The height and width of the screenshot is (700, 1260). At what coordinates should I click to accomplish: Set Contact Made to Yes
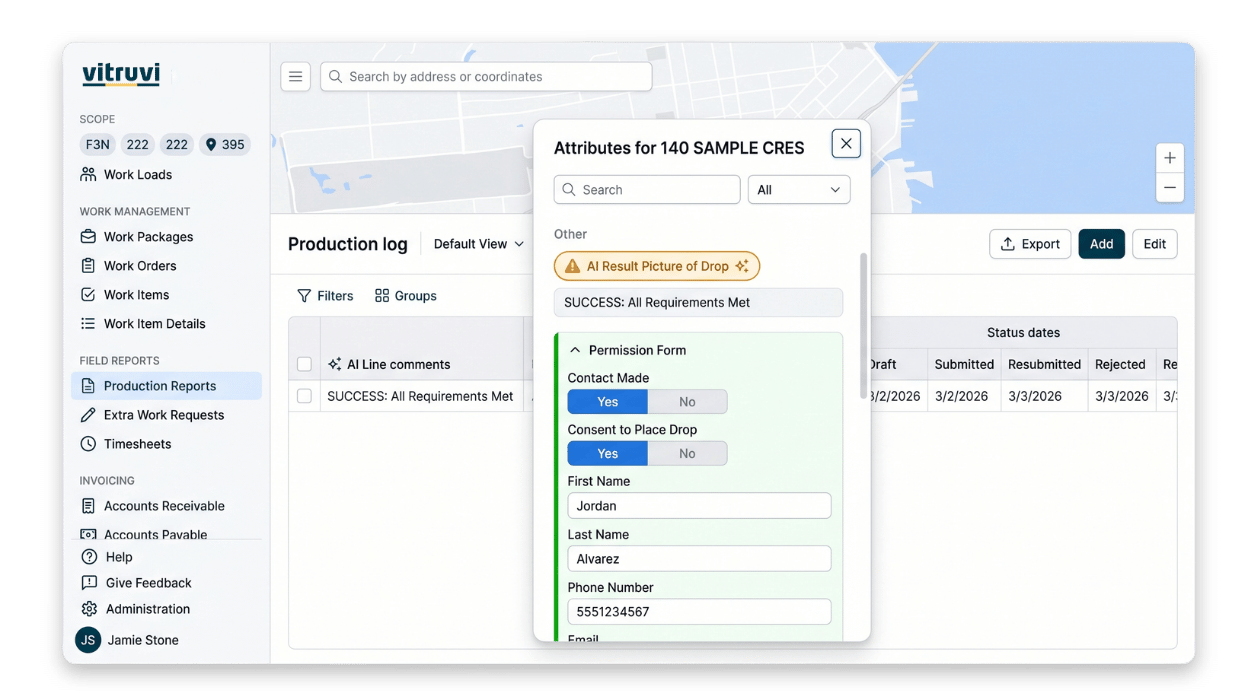(608, 402)
